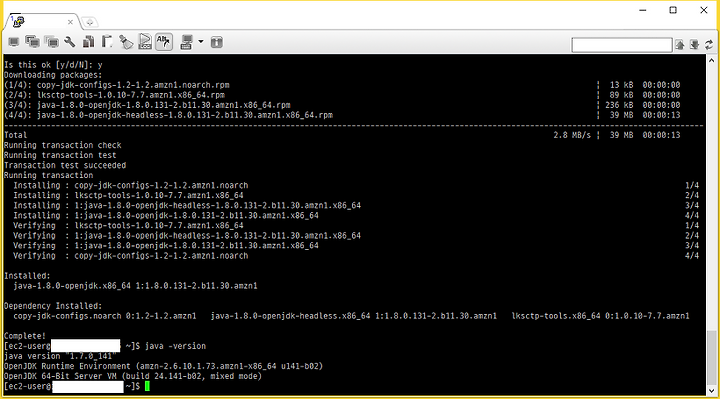Screen dimensions: 720x399
Task: Click the single monitor new session icon
Action: pos(14,42)
